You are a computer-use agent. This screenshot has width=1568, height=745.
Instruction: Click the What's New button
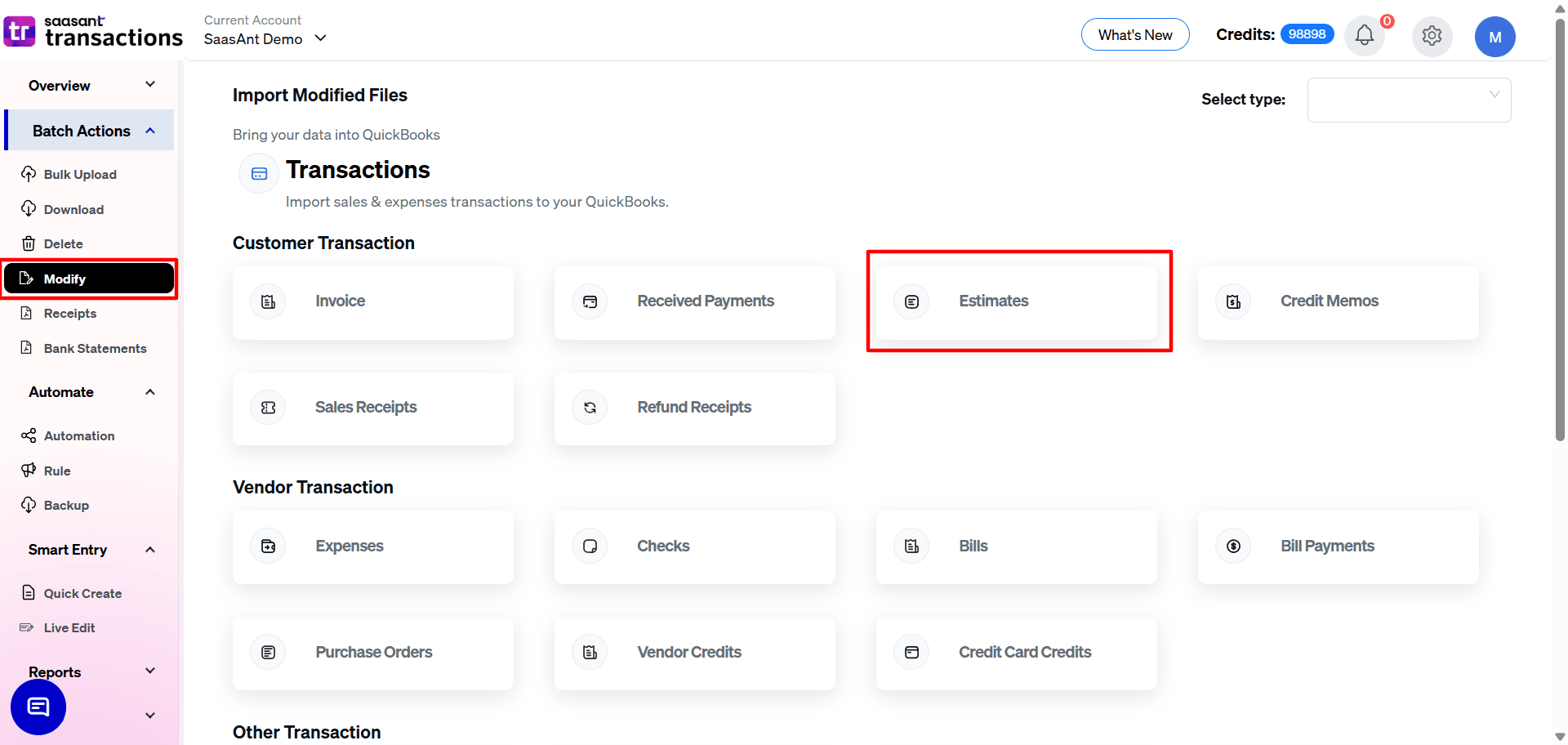[x=1135, y=34]
